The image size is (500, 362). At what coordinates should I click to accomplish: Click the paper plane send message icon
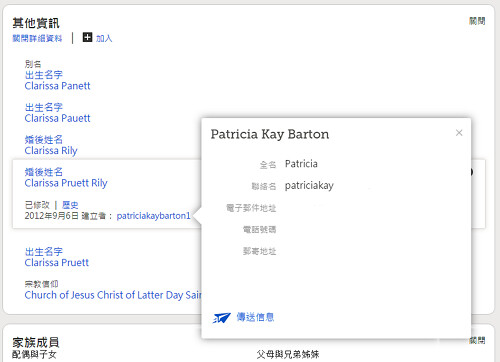pyautogui.click(x=222, y=317)
